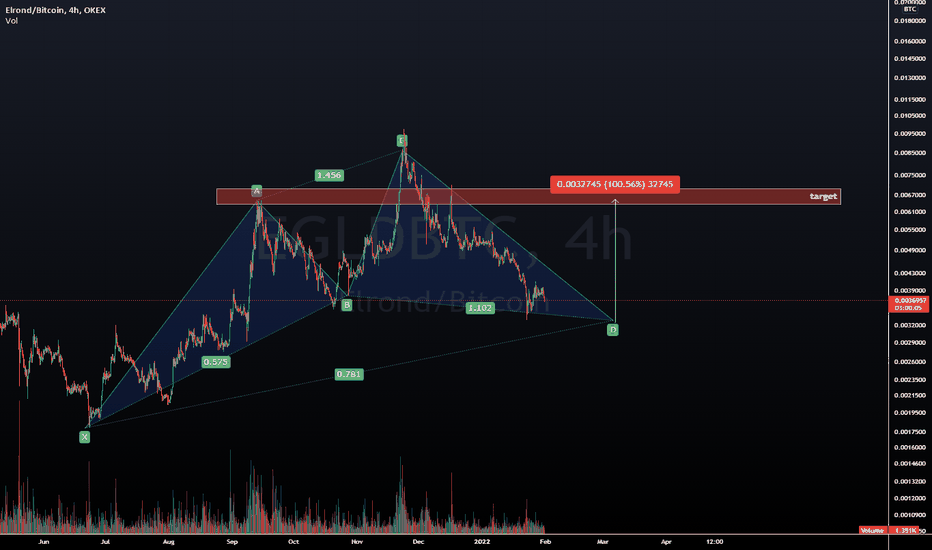Click the 0.575 ratio label

(x=215, y=362)
